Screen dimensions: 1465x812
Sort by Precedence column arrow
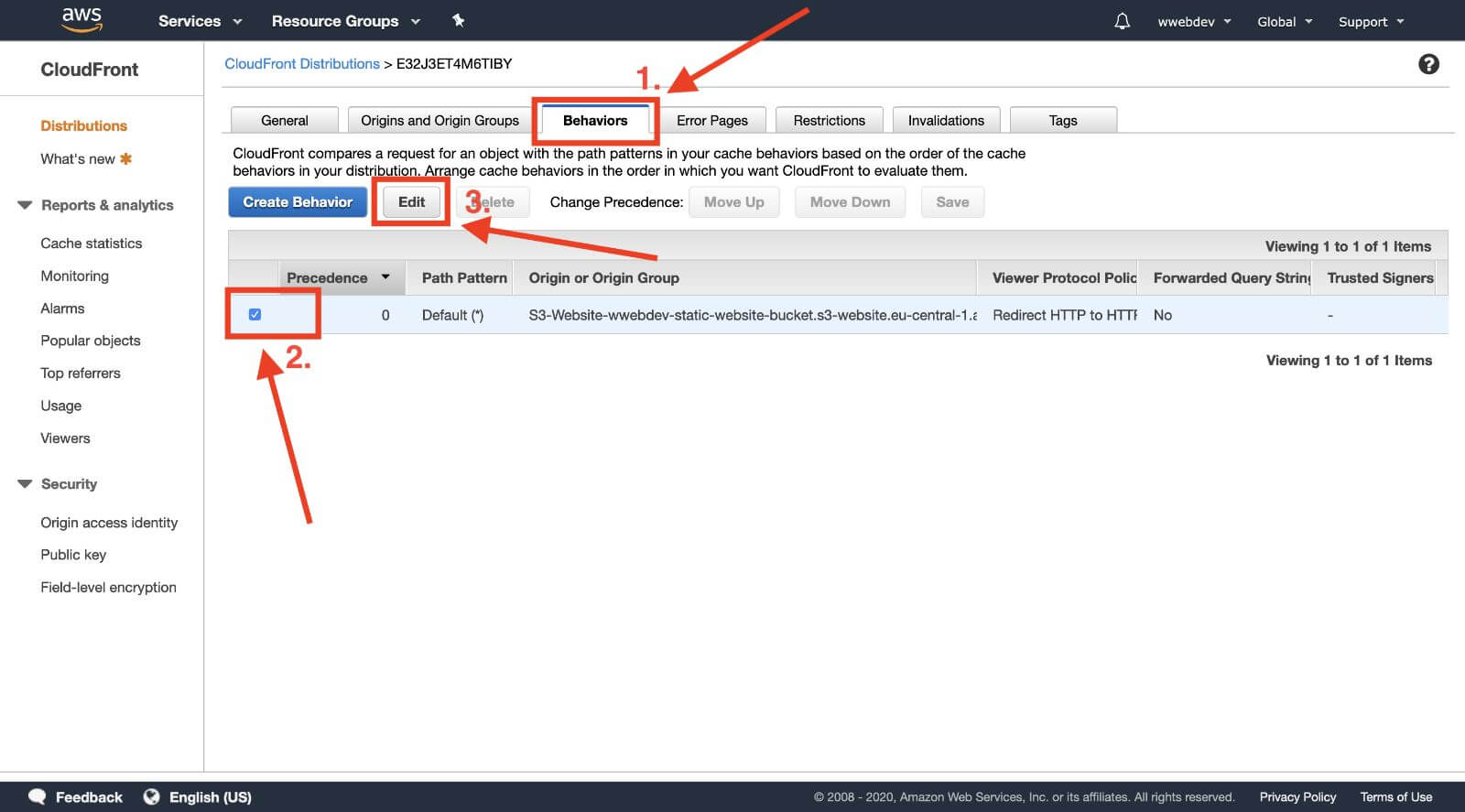385,276
